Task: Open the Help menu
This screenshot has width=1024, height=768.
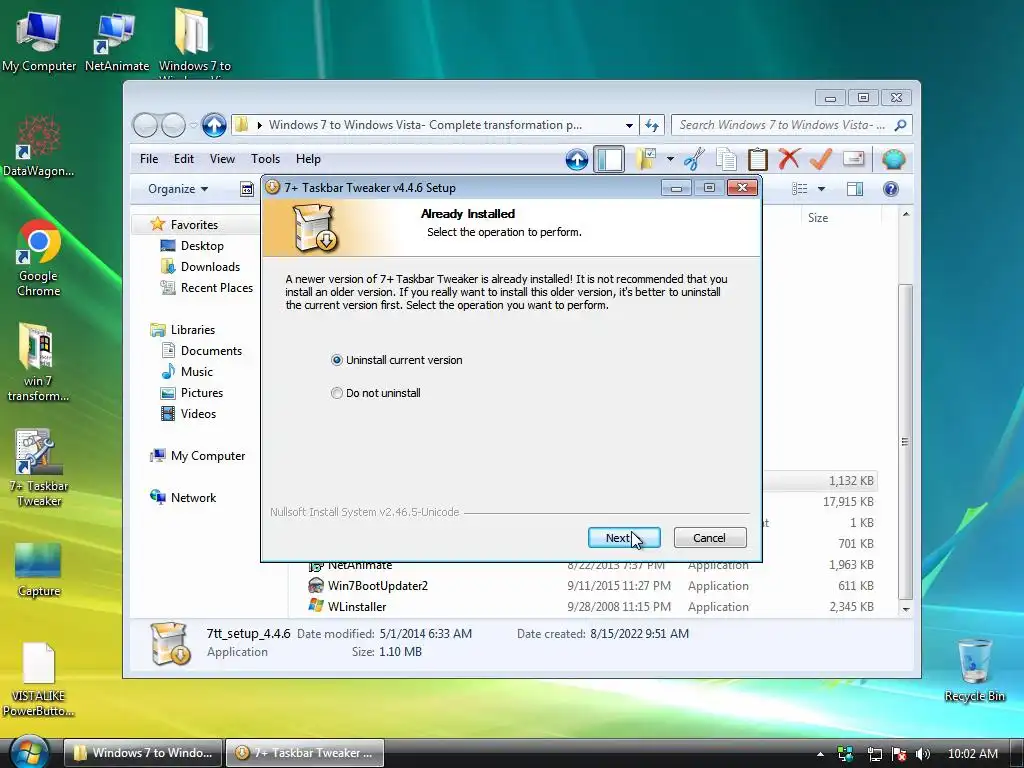Action: point(308,159)
